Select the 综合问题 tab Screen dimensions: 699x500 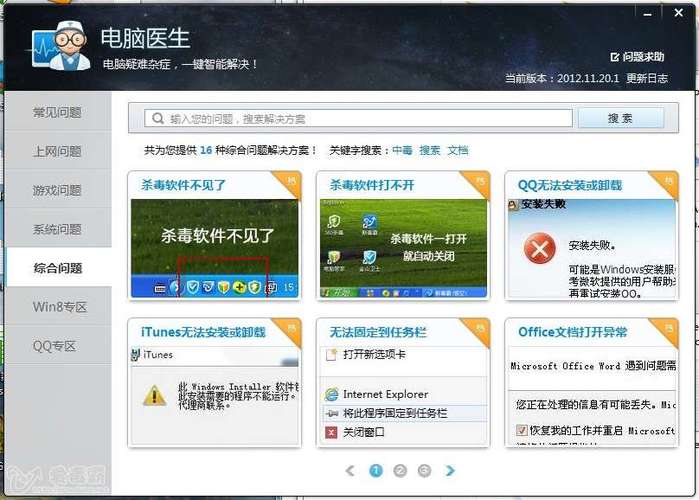point(58,268)
